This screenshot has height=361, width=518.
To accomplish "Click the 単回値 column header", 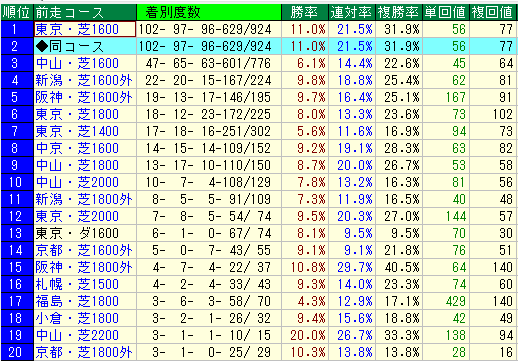I will point(445,13).
